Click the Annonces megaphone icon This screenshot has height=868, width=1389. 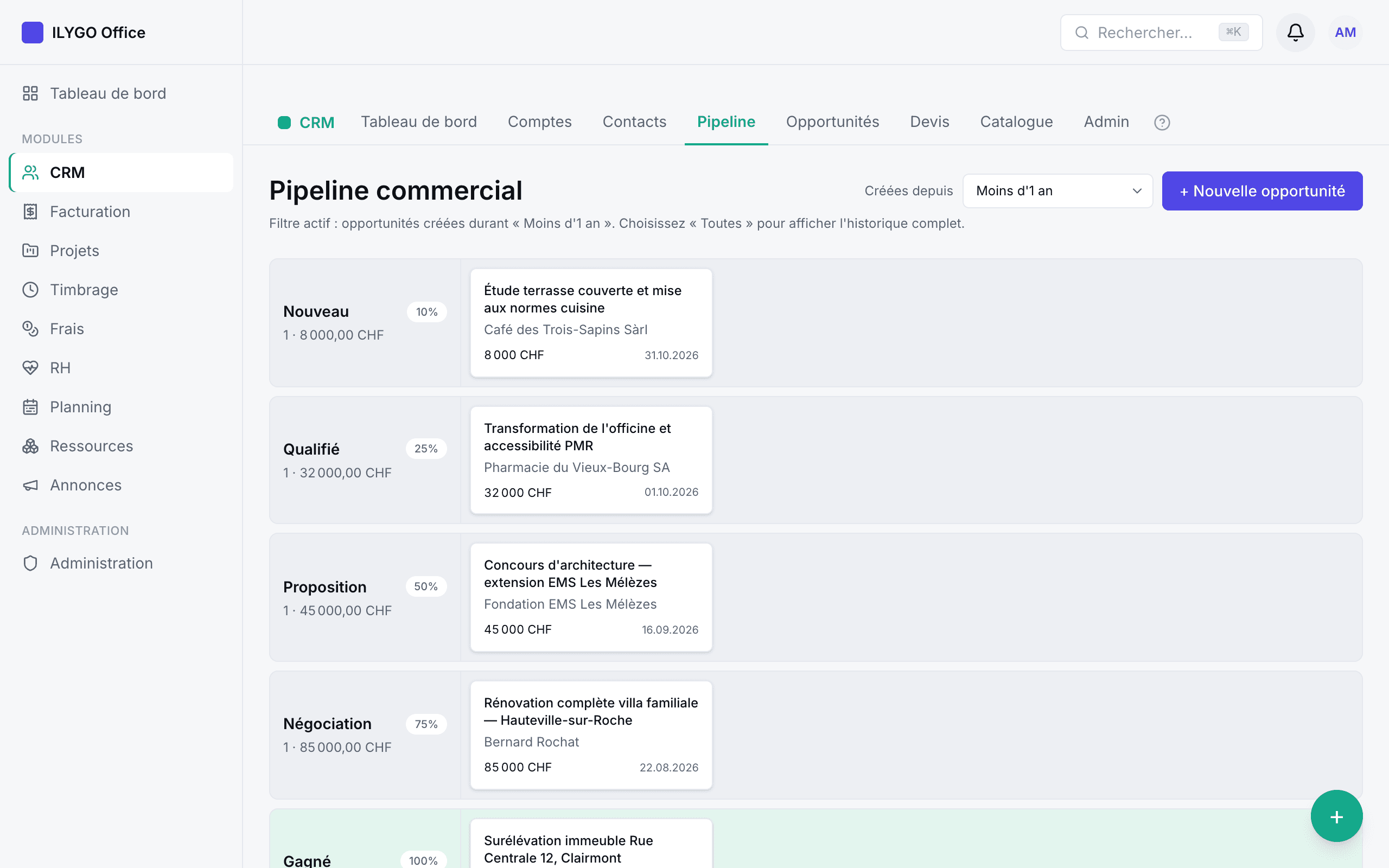(x=30, y=485)
